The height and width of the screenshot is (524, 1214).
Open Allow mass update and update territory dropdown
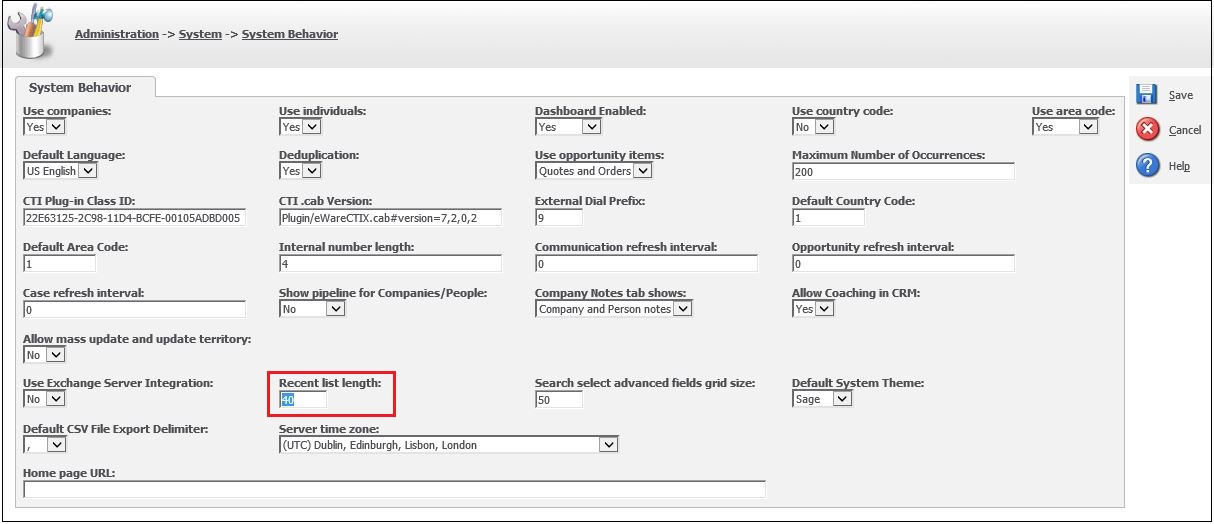click(x=44, y=354)
